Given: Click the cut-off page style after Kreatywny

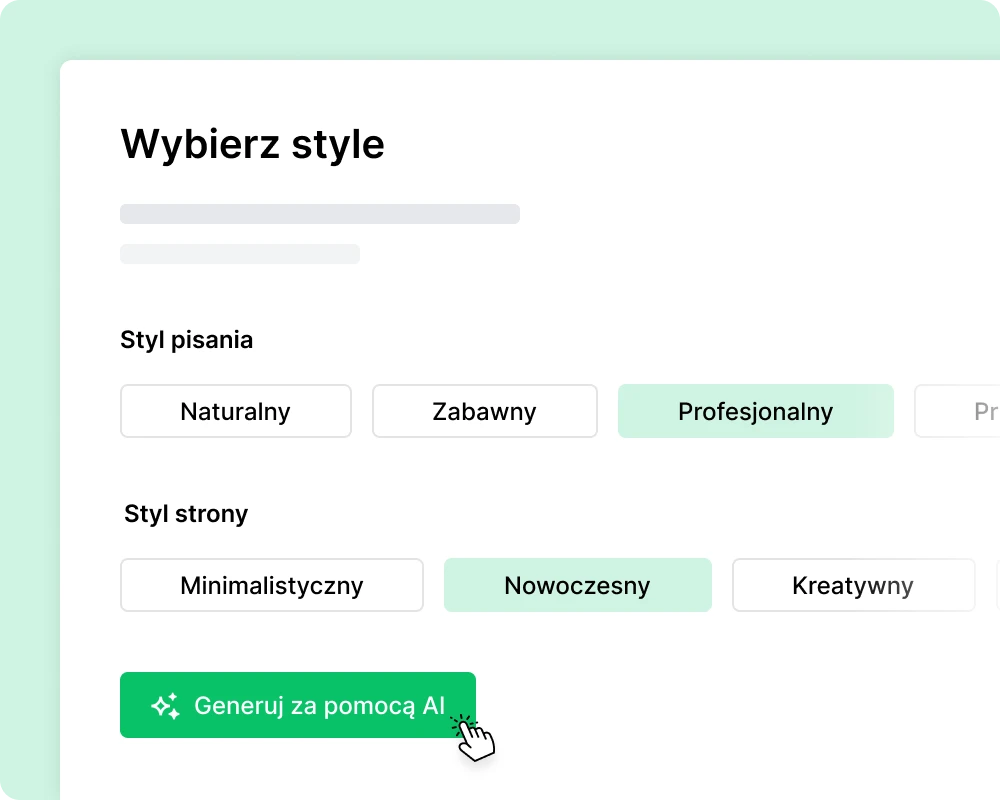Looking at the screenshot, I should (x=997, y=585).
